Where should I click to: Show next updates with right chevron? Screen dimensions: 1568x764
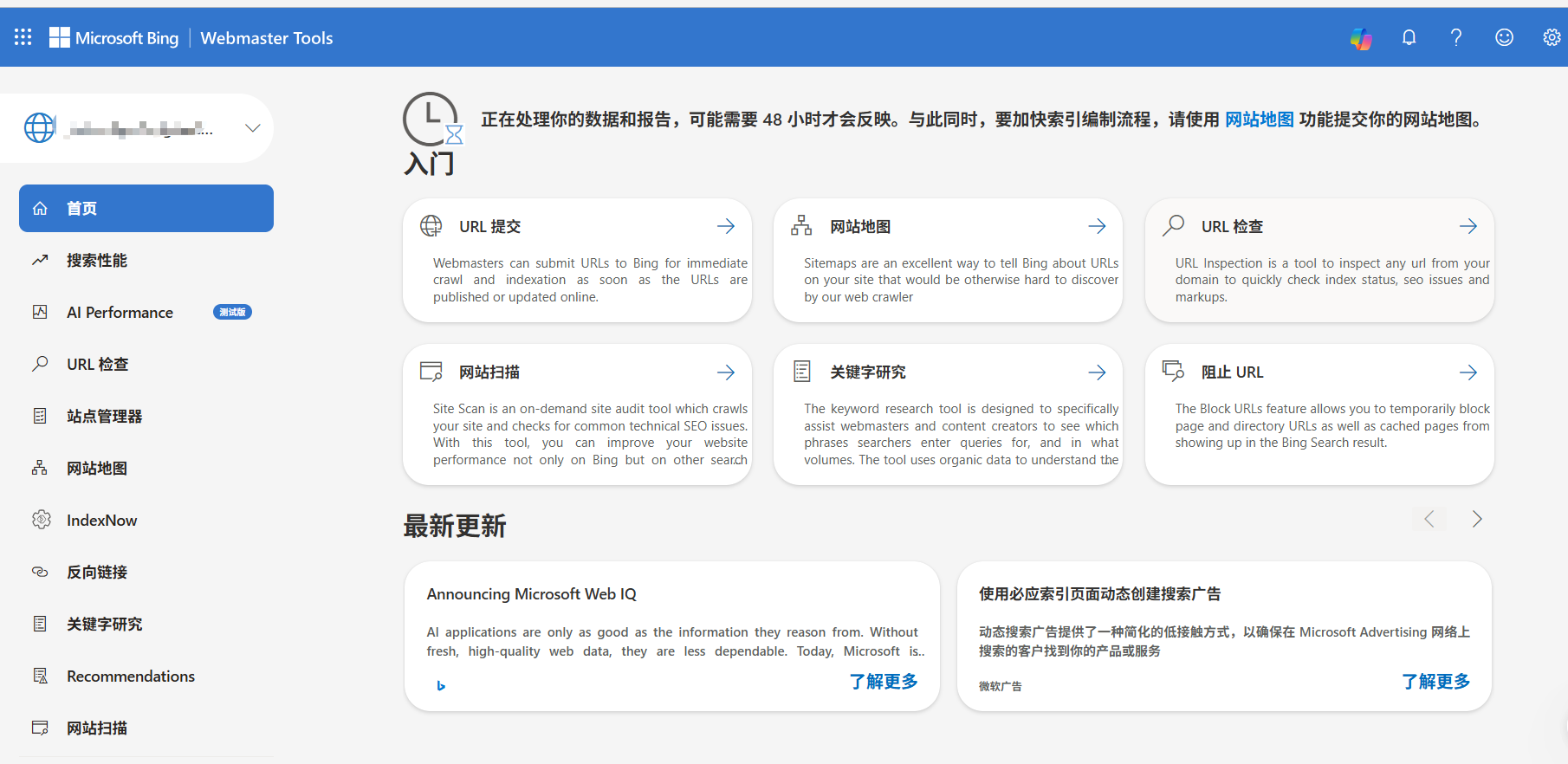(x=1477, y=519)
